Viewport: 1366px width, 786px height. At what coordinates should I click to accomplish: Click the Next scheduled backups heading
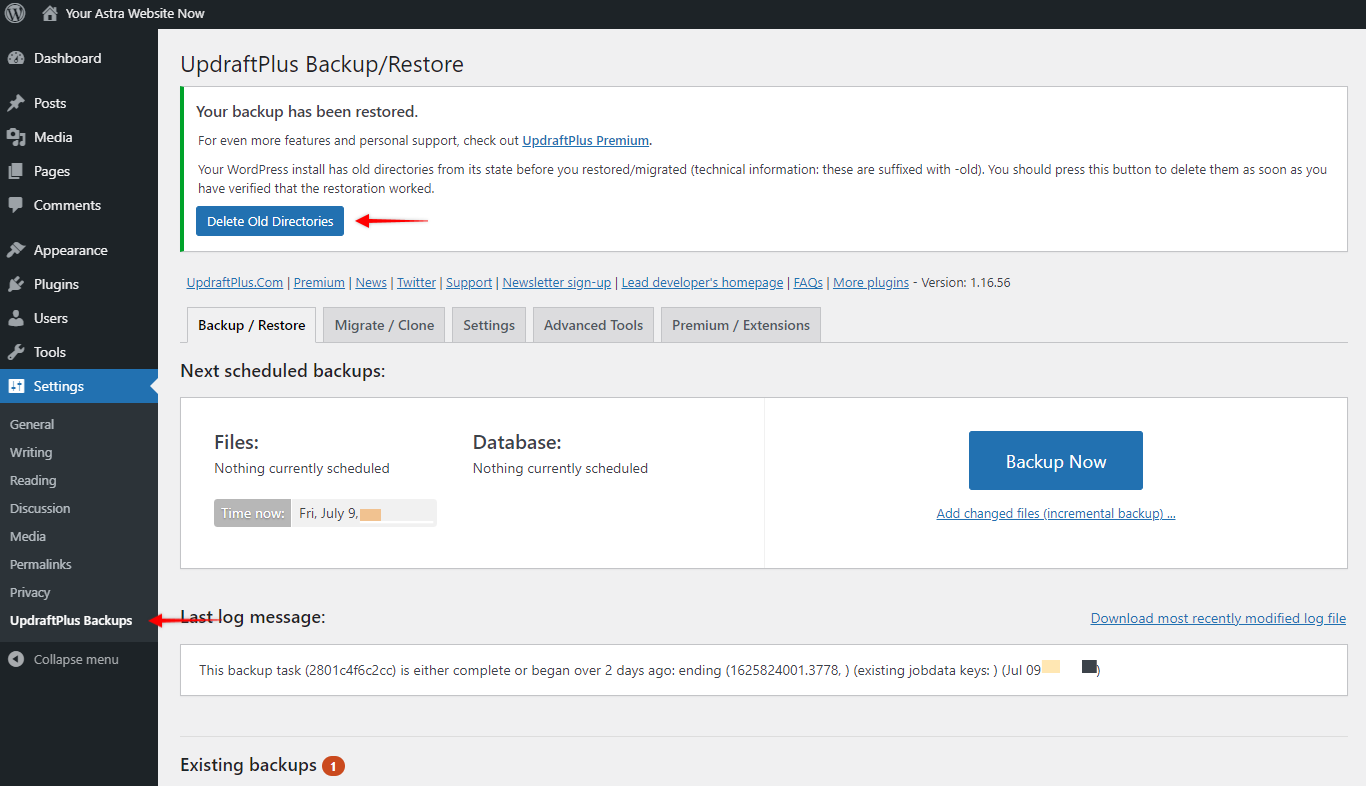(x=282, y=371)
